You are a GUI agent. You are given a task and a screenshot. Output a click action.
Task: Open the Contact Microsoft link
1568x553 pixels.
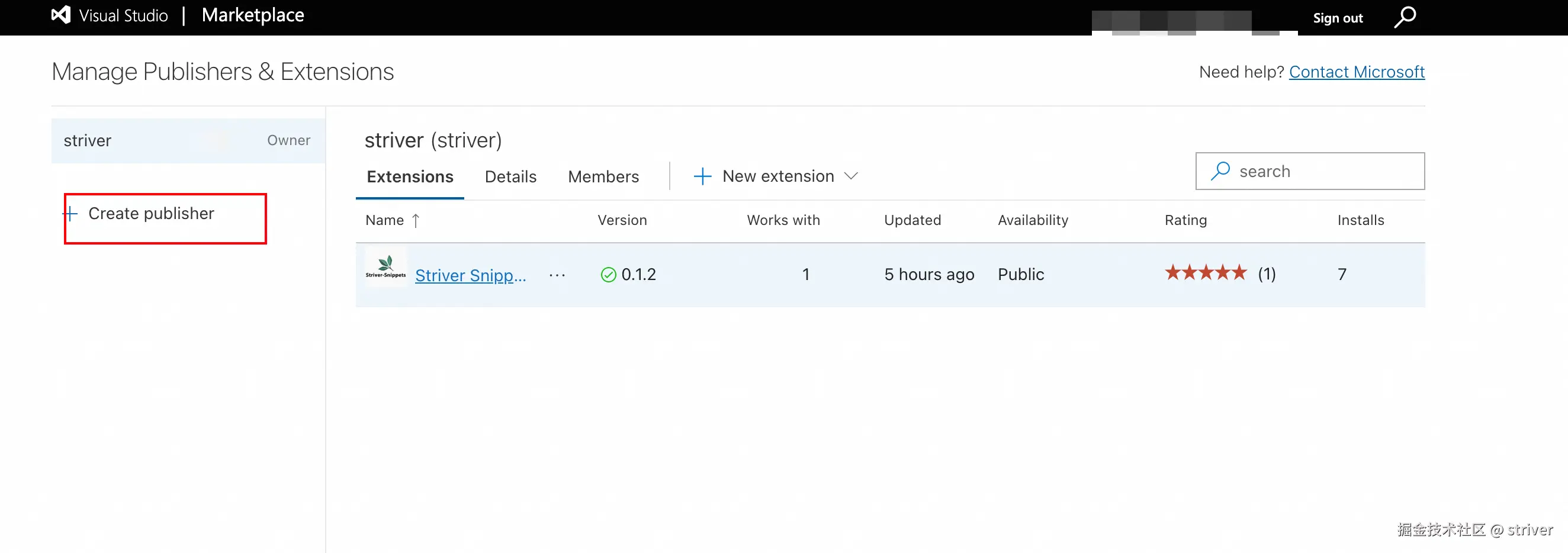click(x=1356, y=72)
